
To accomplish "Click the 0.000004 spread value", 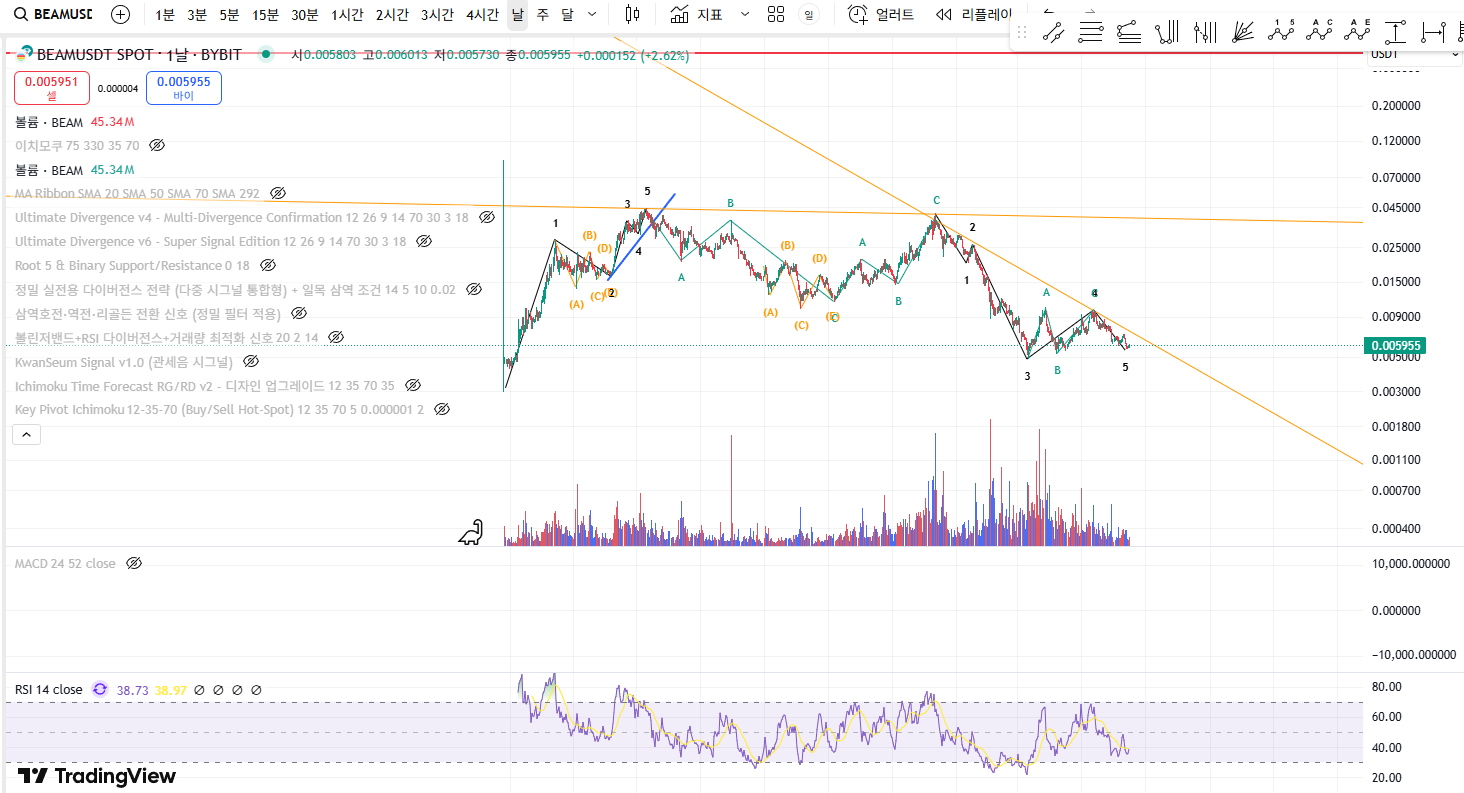I will [x=118, y=89].
